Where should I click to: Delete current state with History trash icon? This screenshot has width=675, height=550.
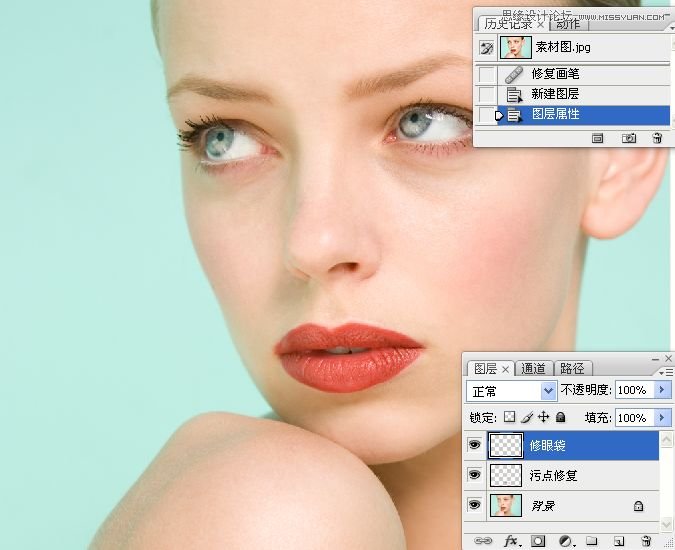pos(657,138)
